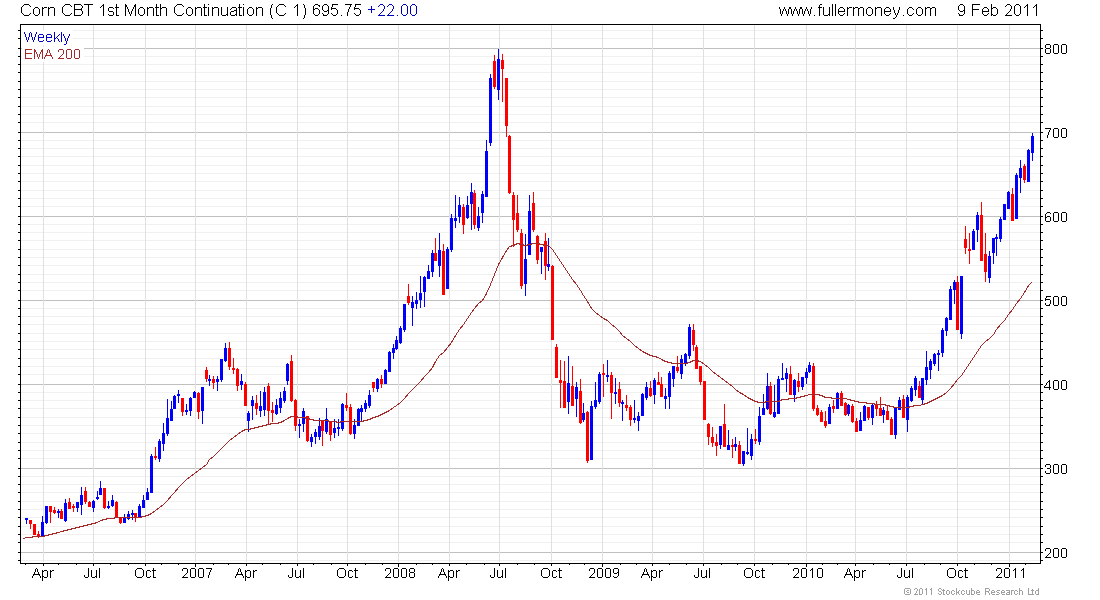Select the last price value 695.75
The image size is (1100, 600).
pos(337,11)
